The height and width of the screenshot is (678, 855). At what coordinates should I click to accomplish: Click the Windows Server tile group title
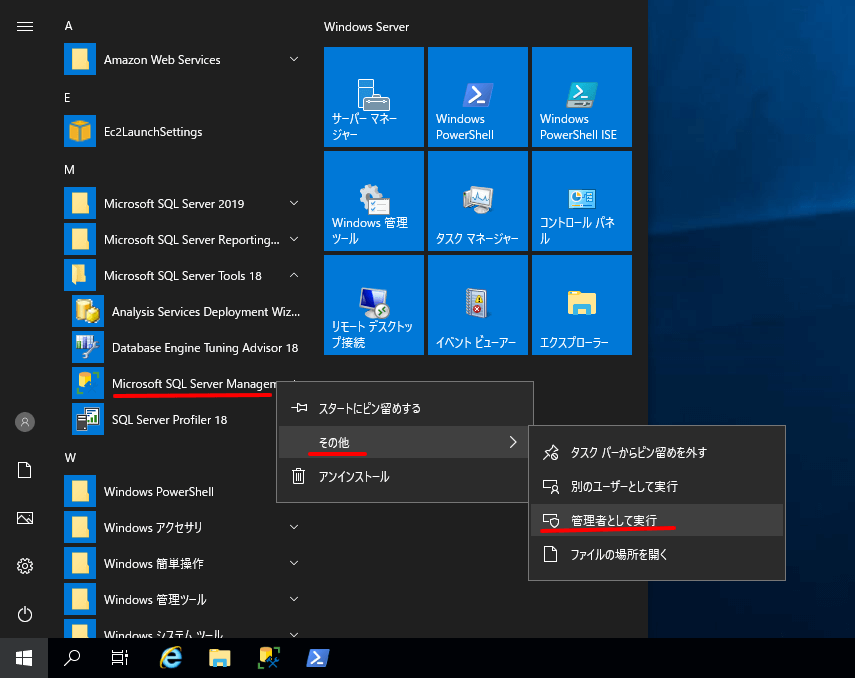pos(366,27)
